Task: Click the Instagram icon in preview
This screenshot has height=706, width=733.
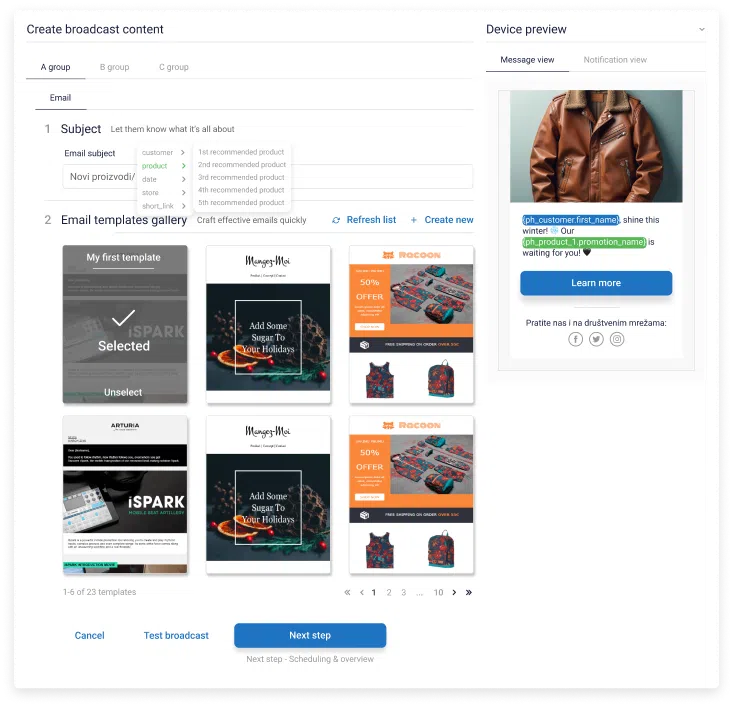Action: (617, 339)
